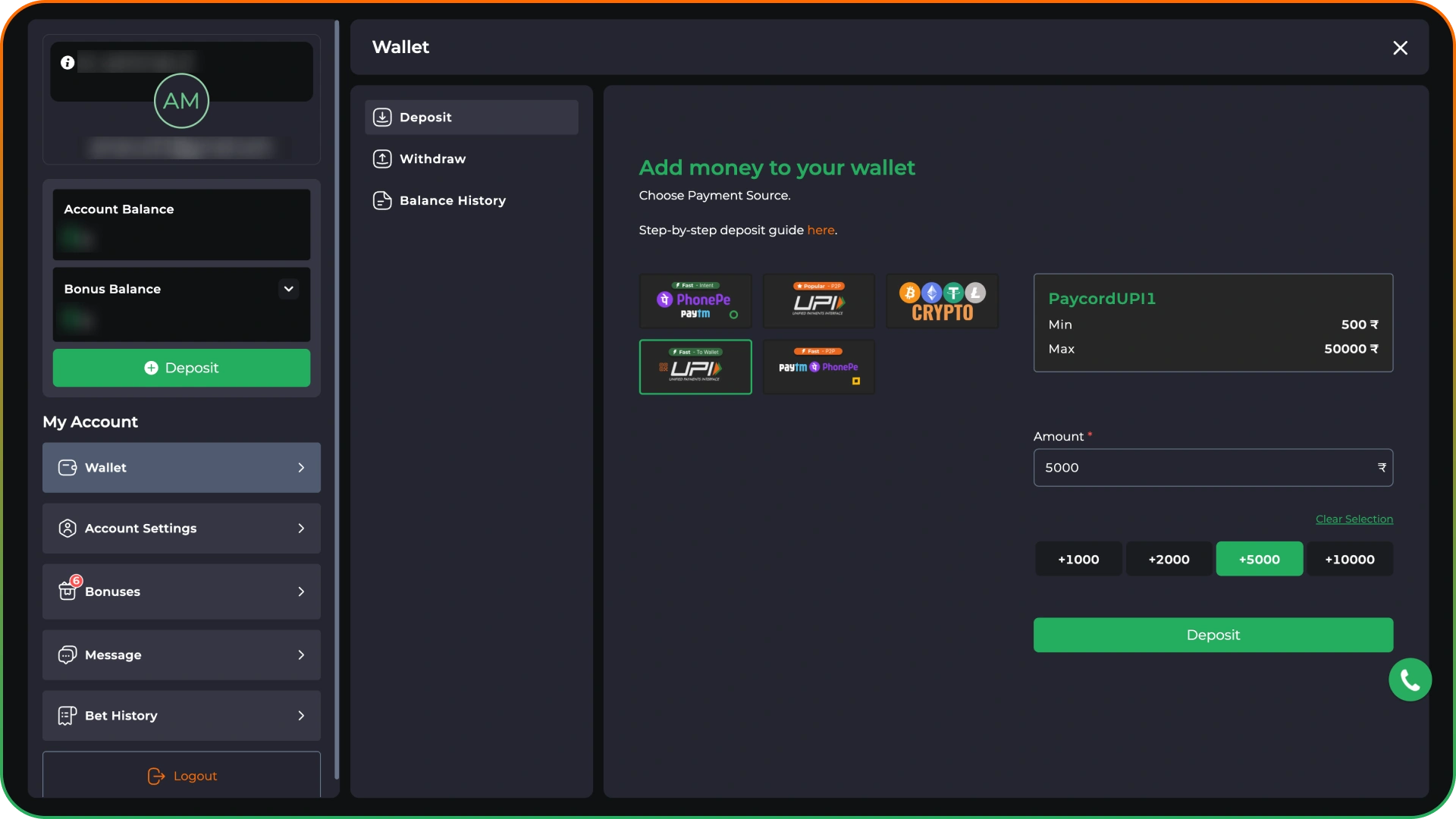1456x819 pixels.
Task: Switch to the Balance History tab
Action: point(471,201)
